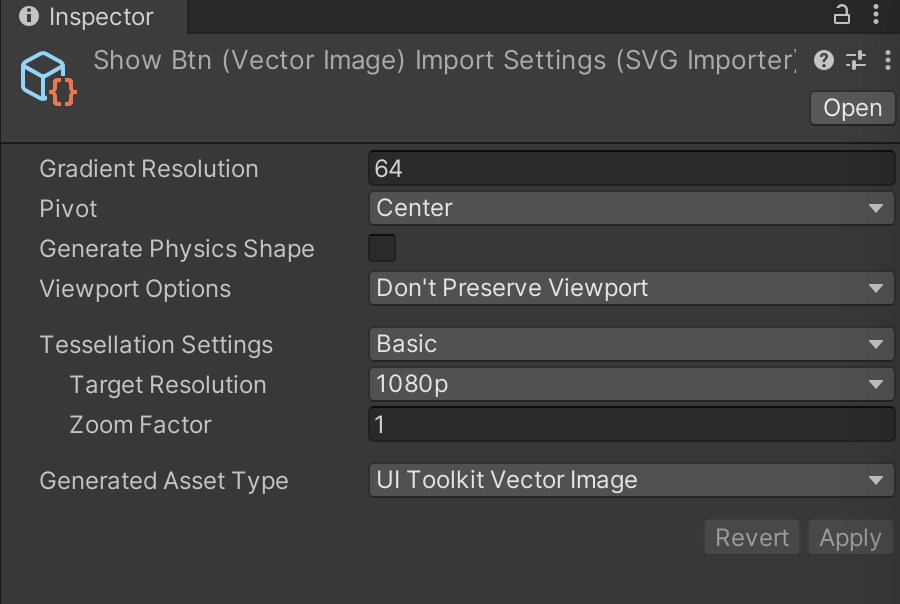Image resolution: width=900 pixels, height=604 pixels.
Task: Click the Revert button
Action: point(752,538)
